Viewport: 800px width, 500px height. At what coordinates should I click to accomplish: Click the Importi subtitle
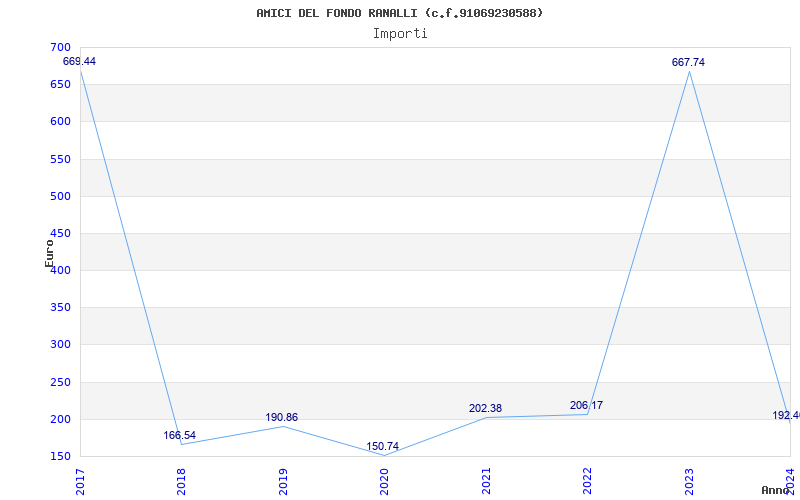click(400, 34)
